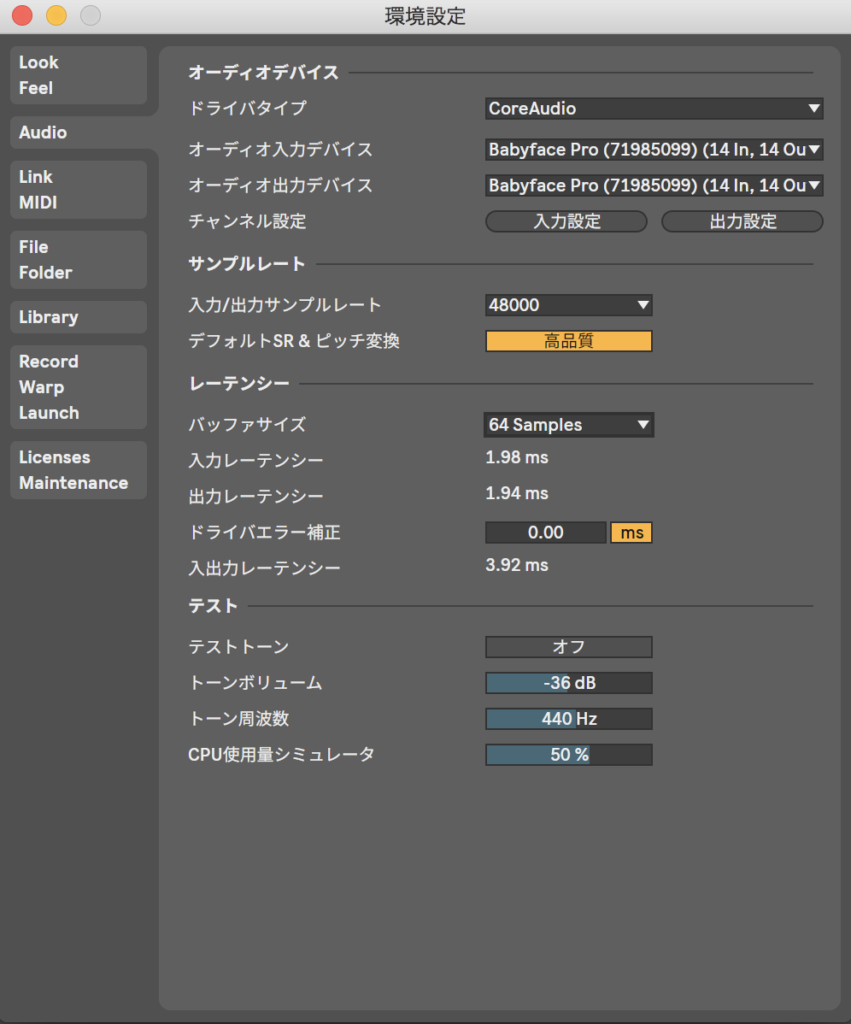This screenshot has height=1024, width=851.
Task: Adjust the -36 dB tone volume slider
Action: point(568,683)
